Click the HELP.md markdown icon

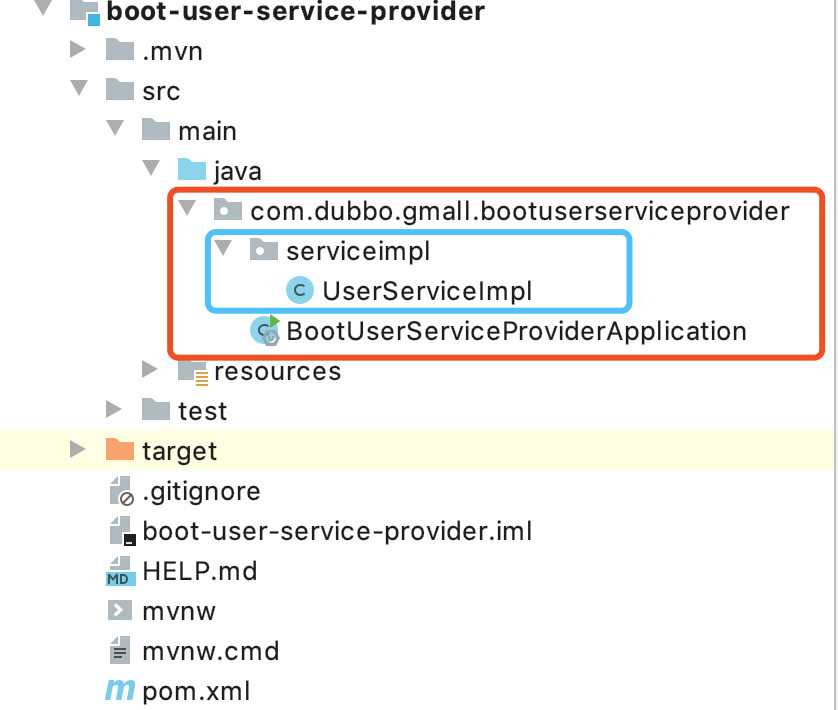pyautogui.click(x=121, y=572)
